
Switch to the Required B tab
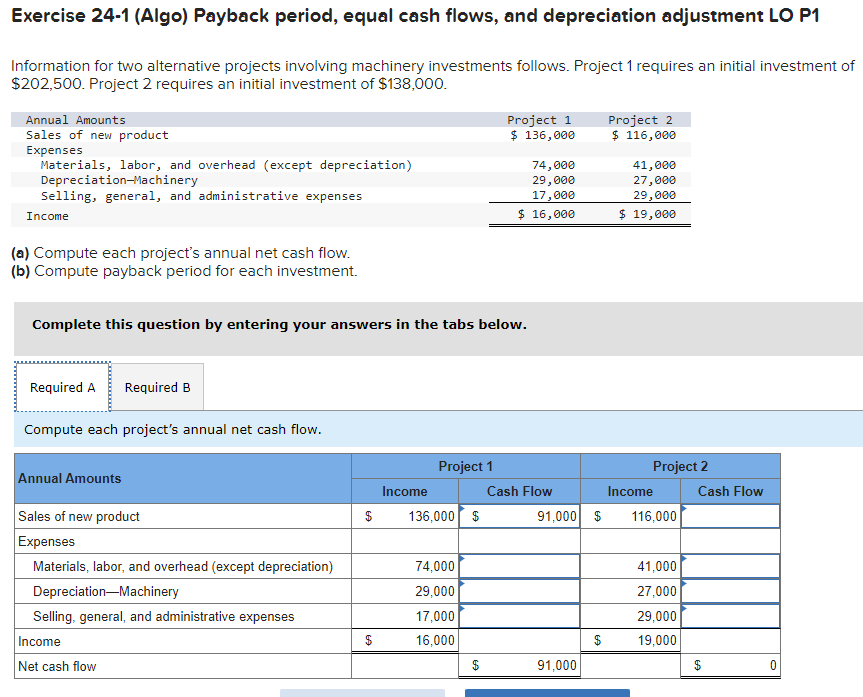[x=156, y=387]
